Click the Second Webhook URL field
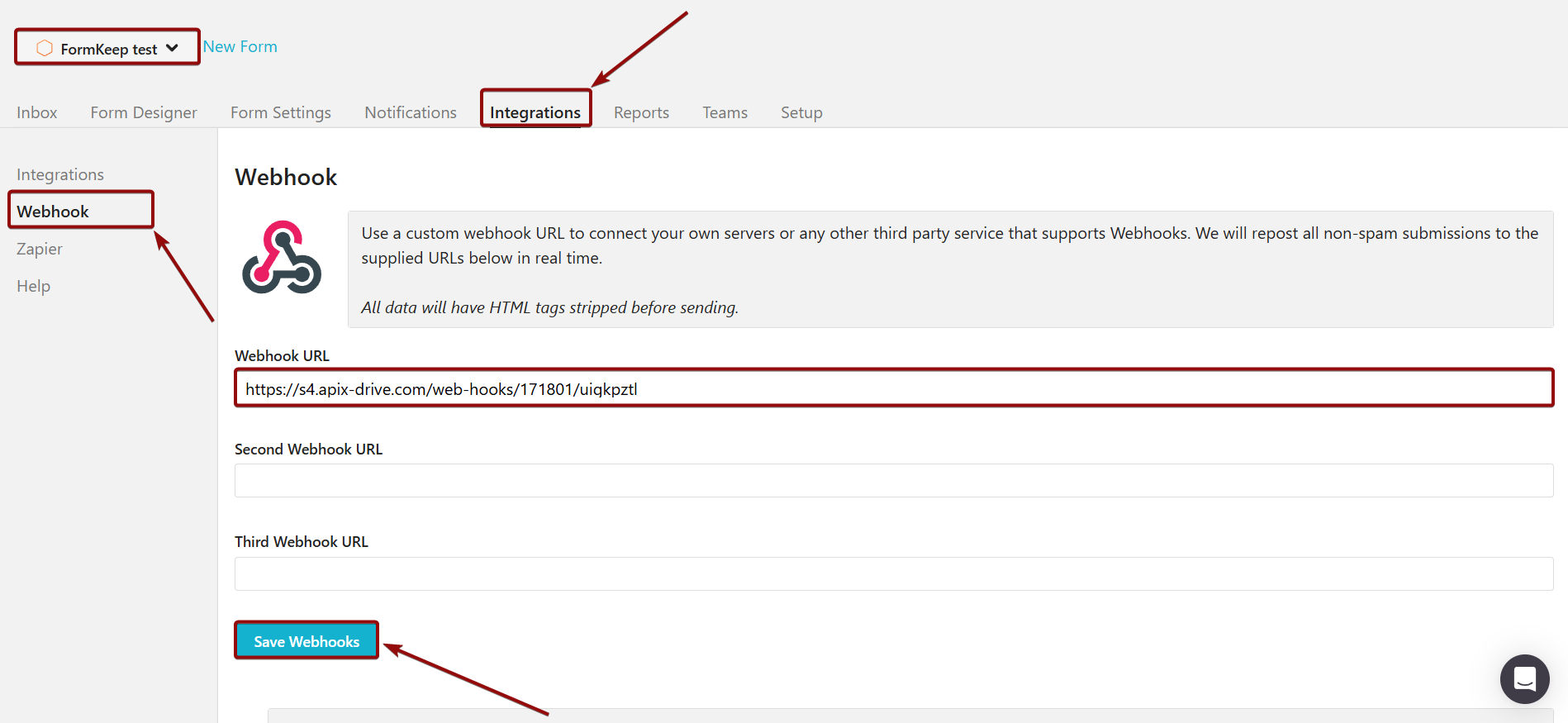Screen dimensions: 1568x723 (894, 480)
